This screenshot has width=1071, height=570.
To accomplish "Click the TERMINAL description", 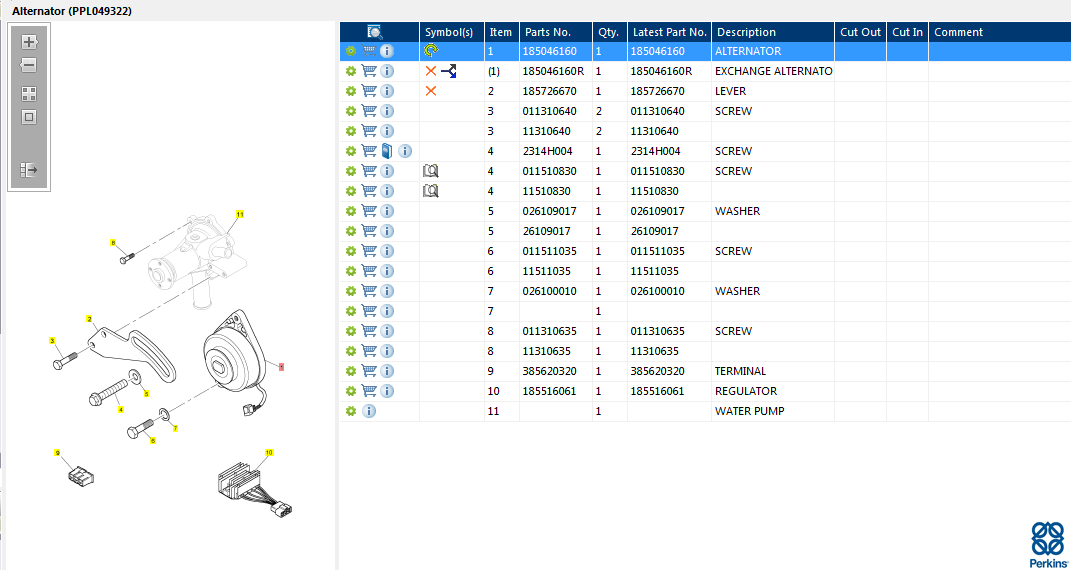I will (740, 371).
